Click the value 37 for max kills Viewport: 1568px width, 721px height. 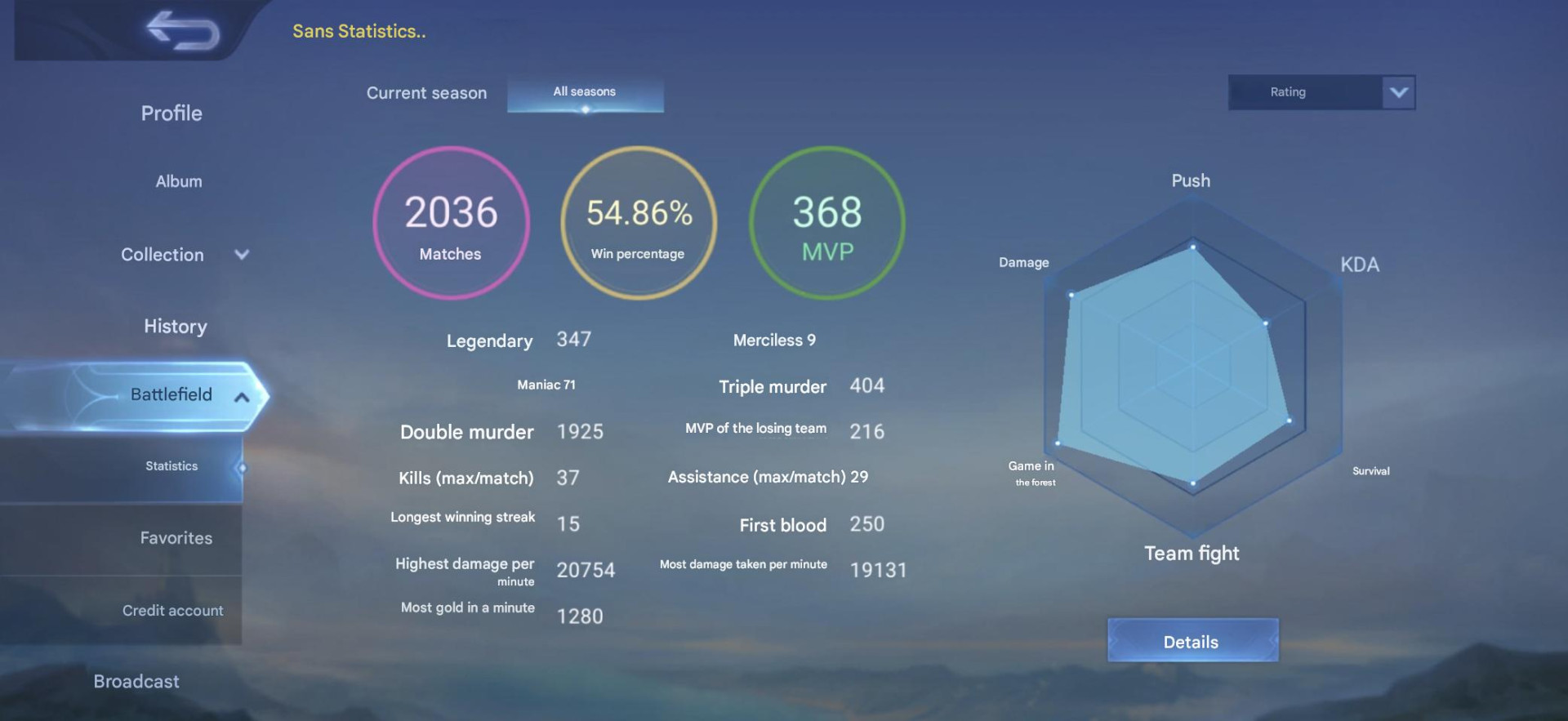coord(568,478)
